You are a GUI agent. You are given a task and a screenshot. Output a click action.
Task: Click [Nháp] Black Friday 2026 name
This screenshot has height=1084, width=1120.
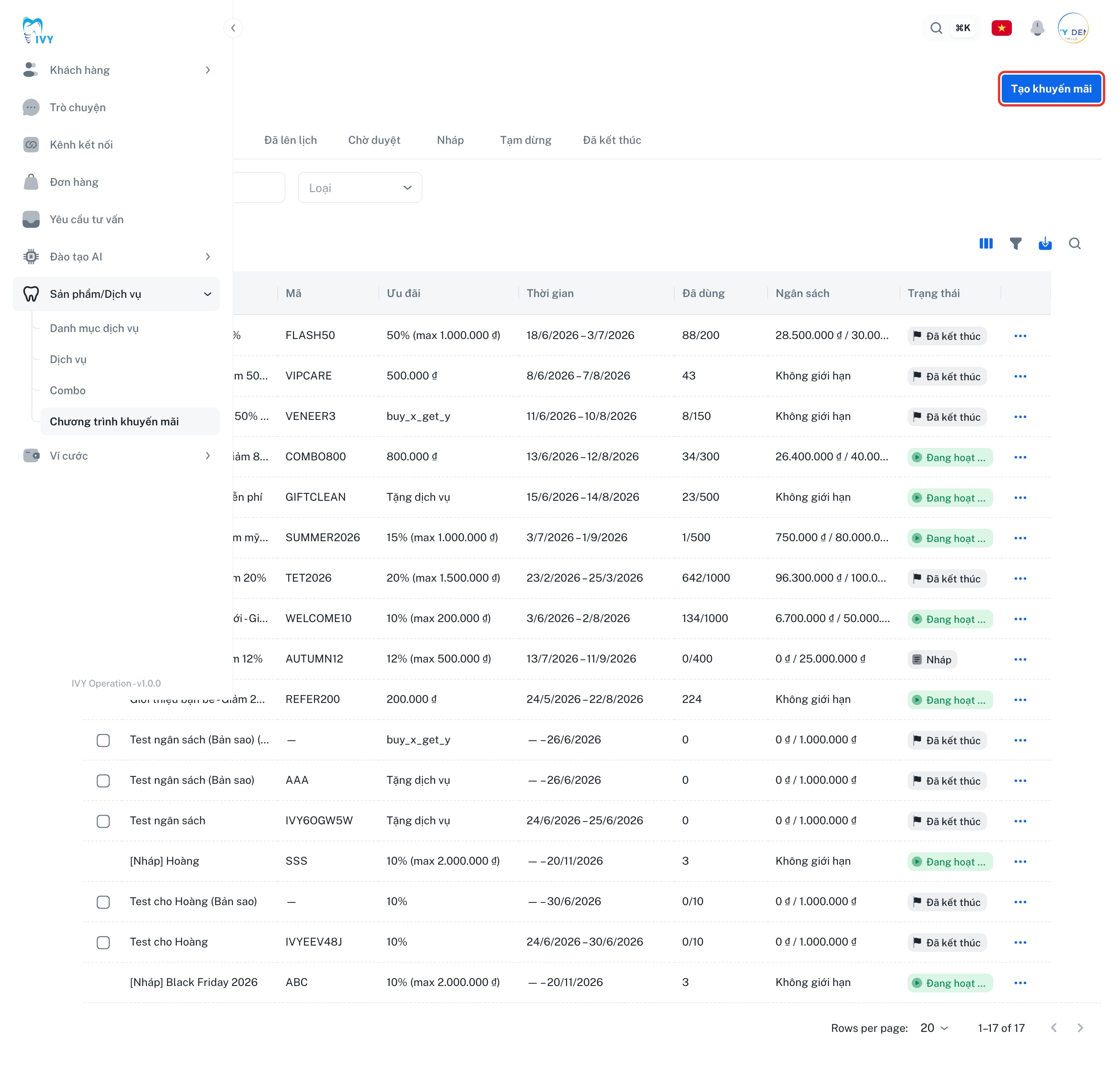pyautogui.click(x=194, y=982)
